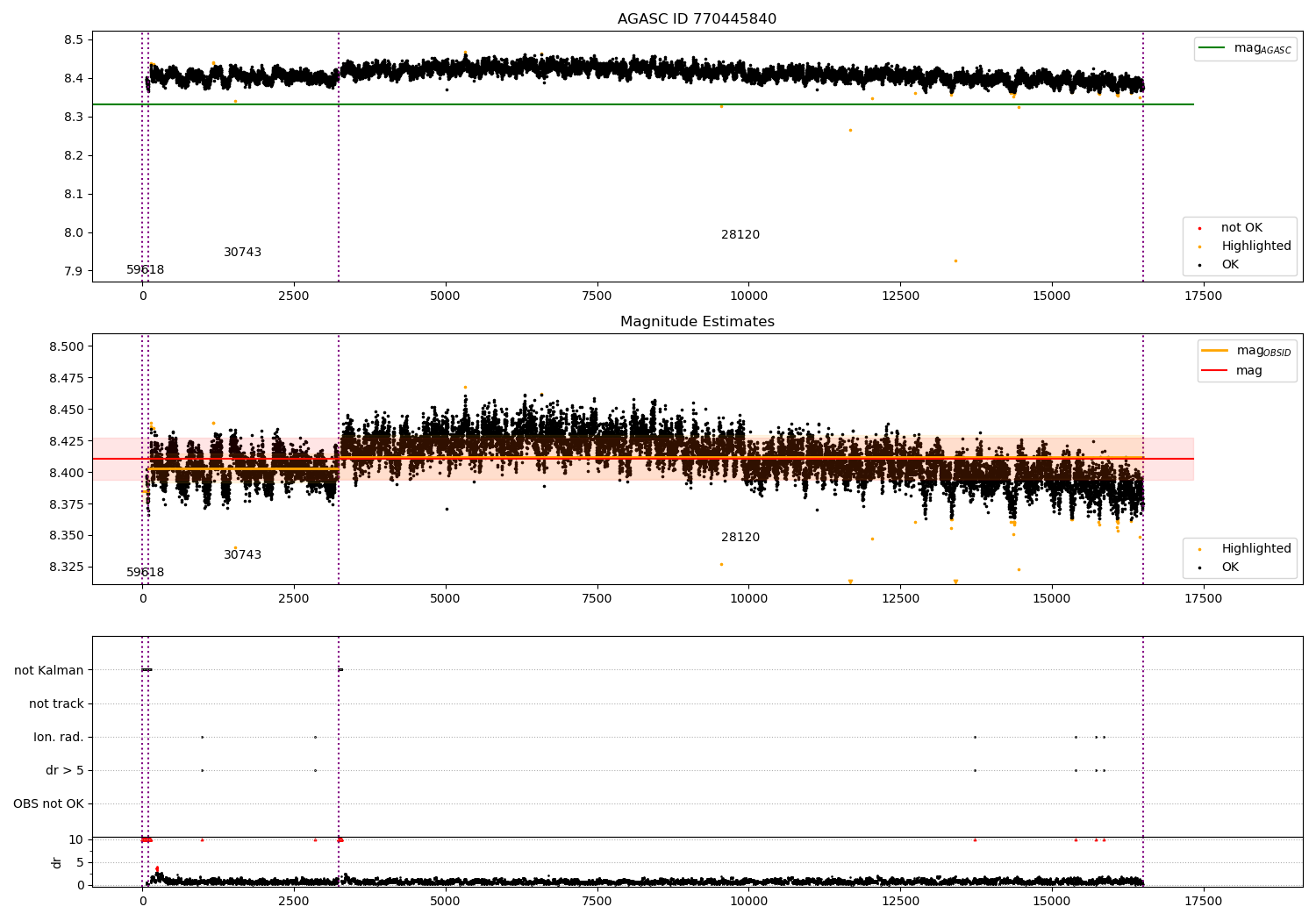This screenshot has height=921, width=1316.
Task: Click the 5 tick on the dr axis
Action: (81, 863)
